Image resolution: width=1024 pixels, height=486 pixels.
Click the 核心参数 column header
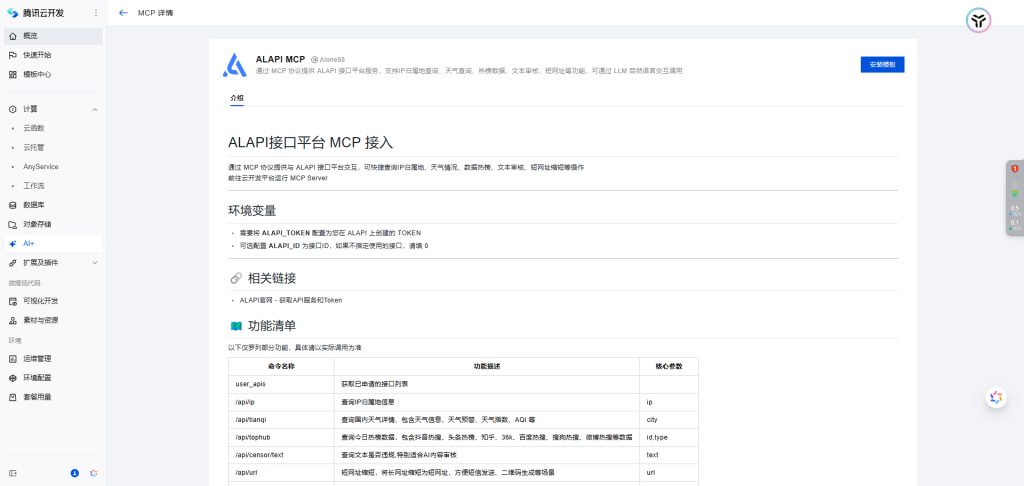click(669, 366)
